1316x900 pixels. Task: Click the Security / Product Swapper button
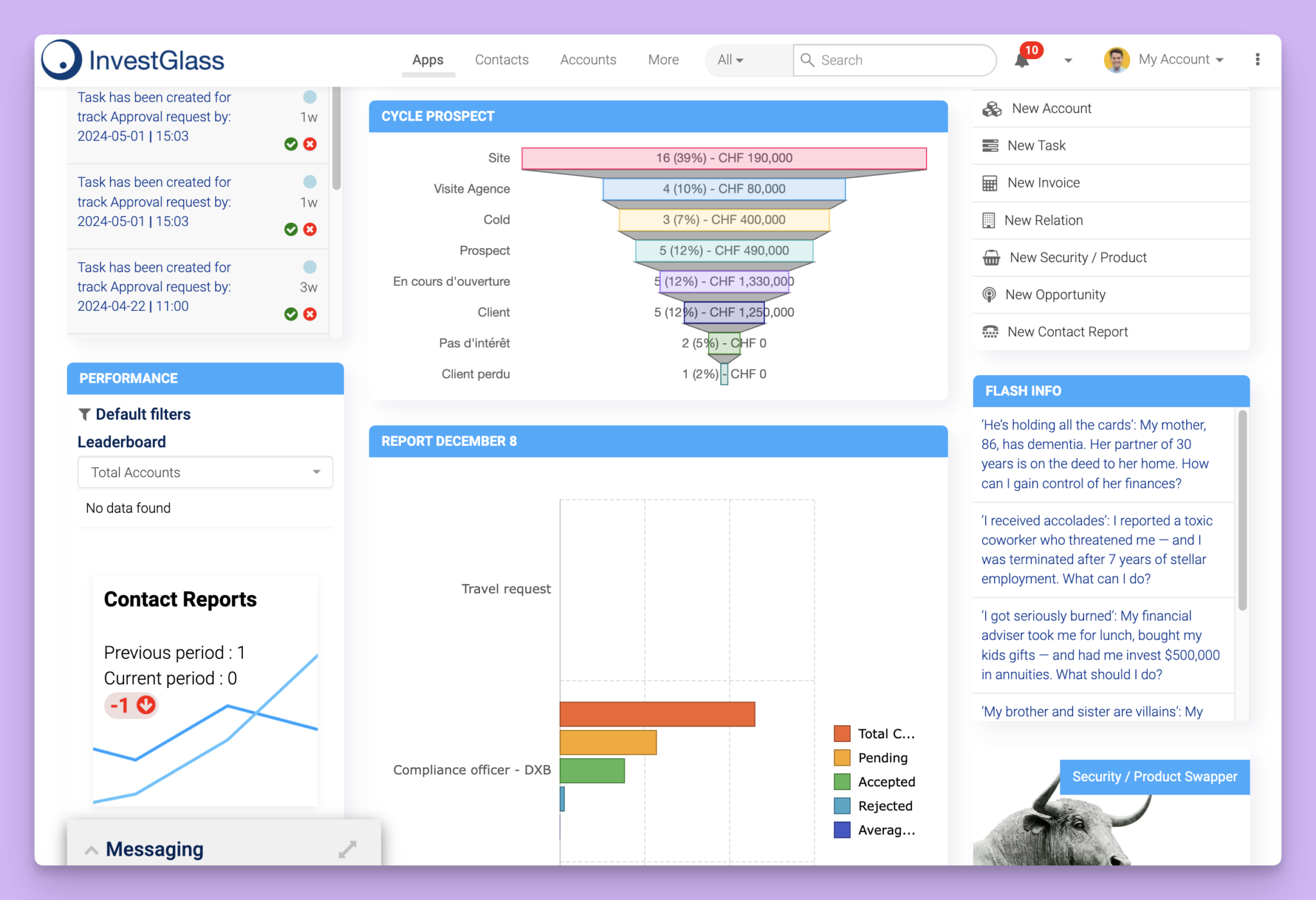(x=1155, y=776)
